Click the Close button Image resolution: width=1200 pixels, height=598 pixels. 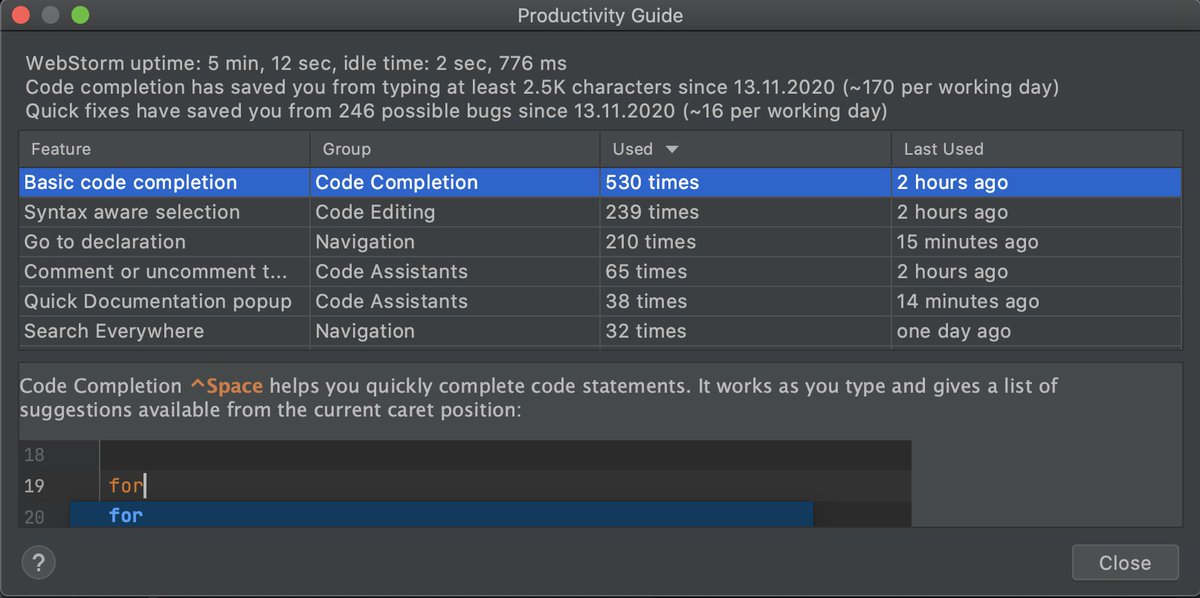click(x=1124, y=562)
